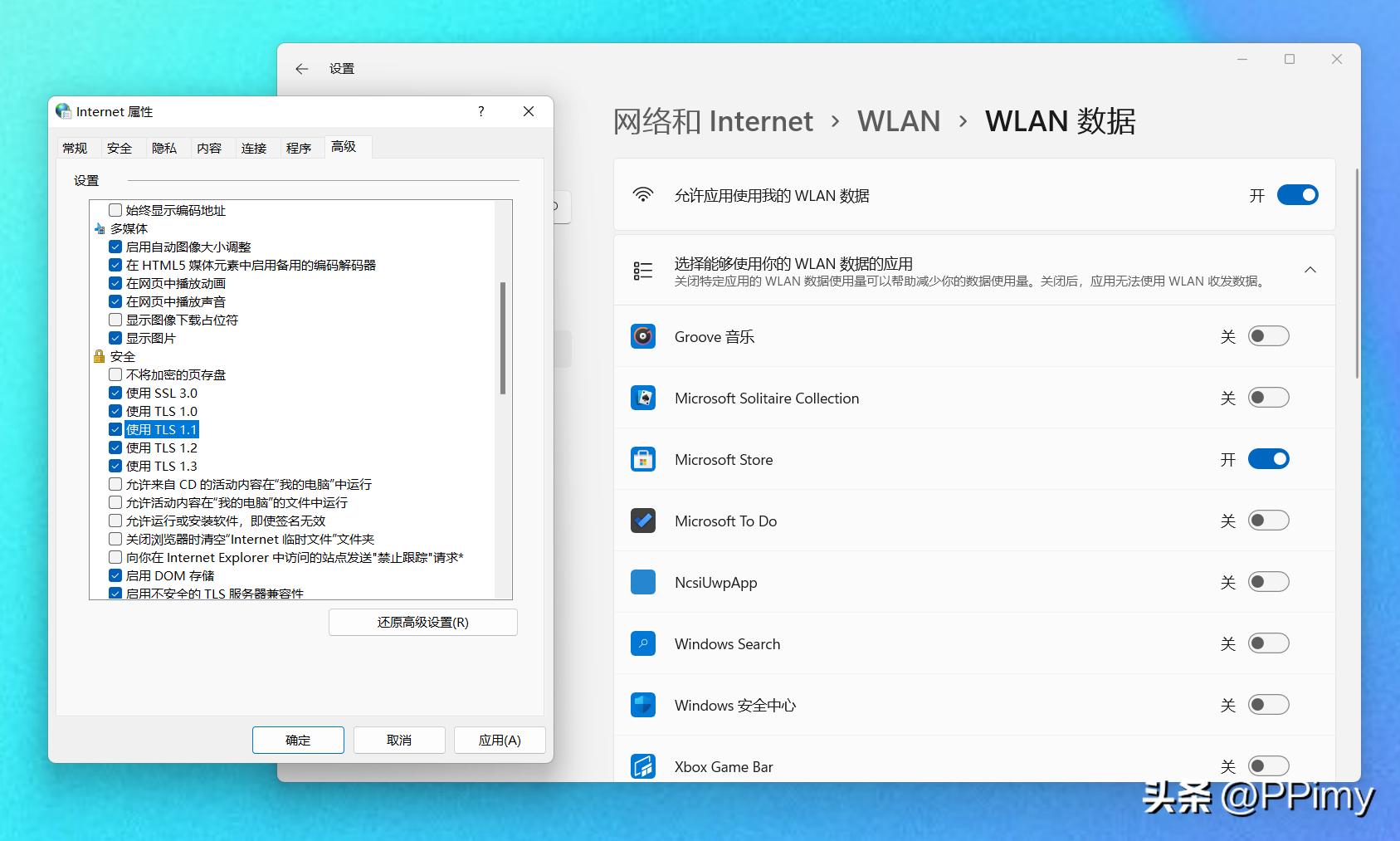This screenshot has width=1400, height=841.
Task: Disable WLAN data for Microsoft Store
Action: [1269, 459]
